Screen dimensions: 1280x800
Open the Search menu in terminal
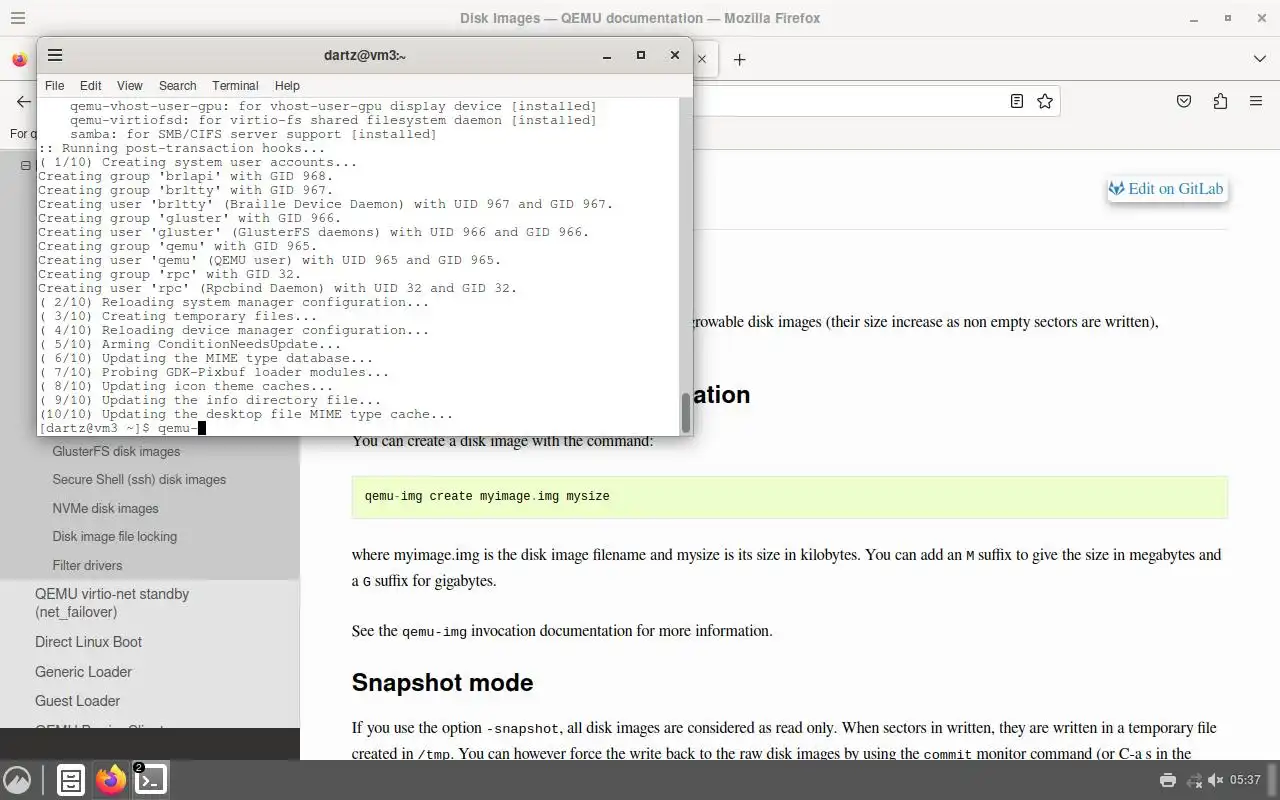pyautogui.click(x=177, y=86)
